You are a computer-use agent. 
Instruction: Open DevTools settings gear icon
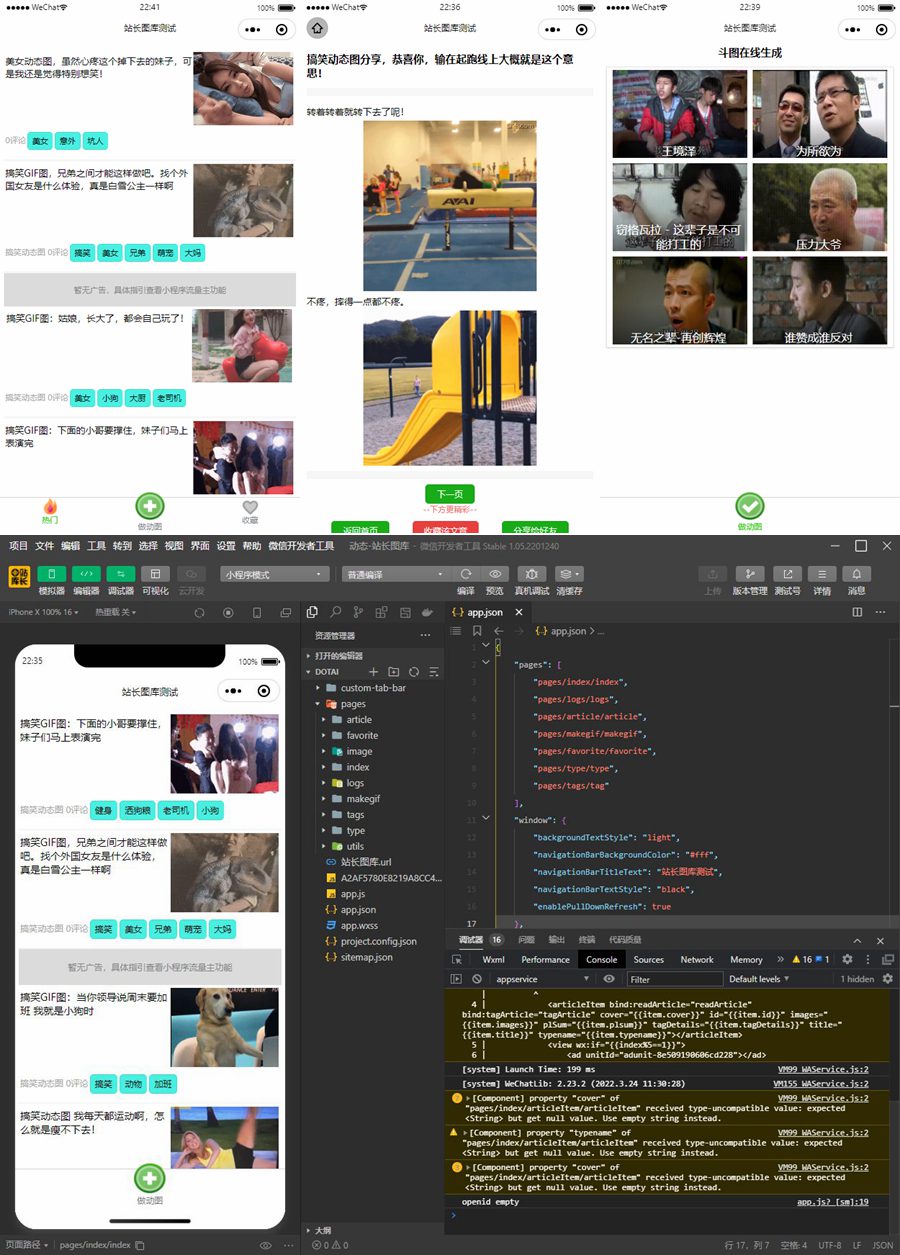point(847,959)
